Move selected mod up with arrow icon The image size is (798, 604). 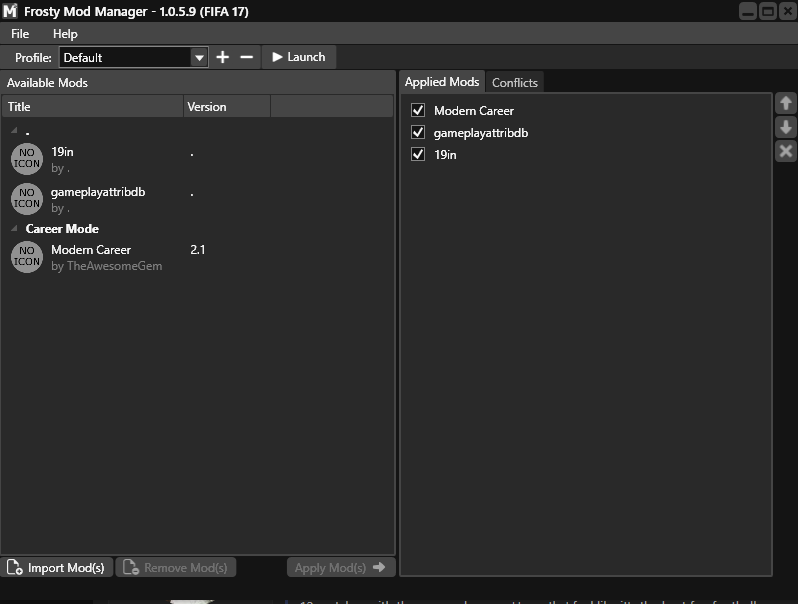click(x=786, y=103)
